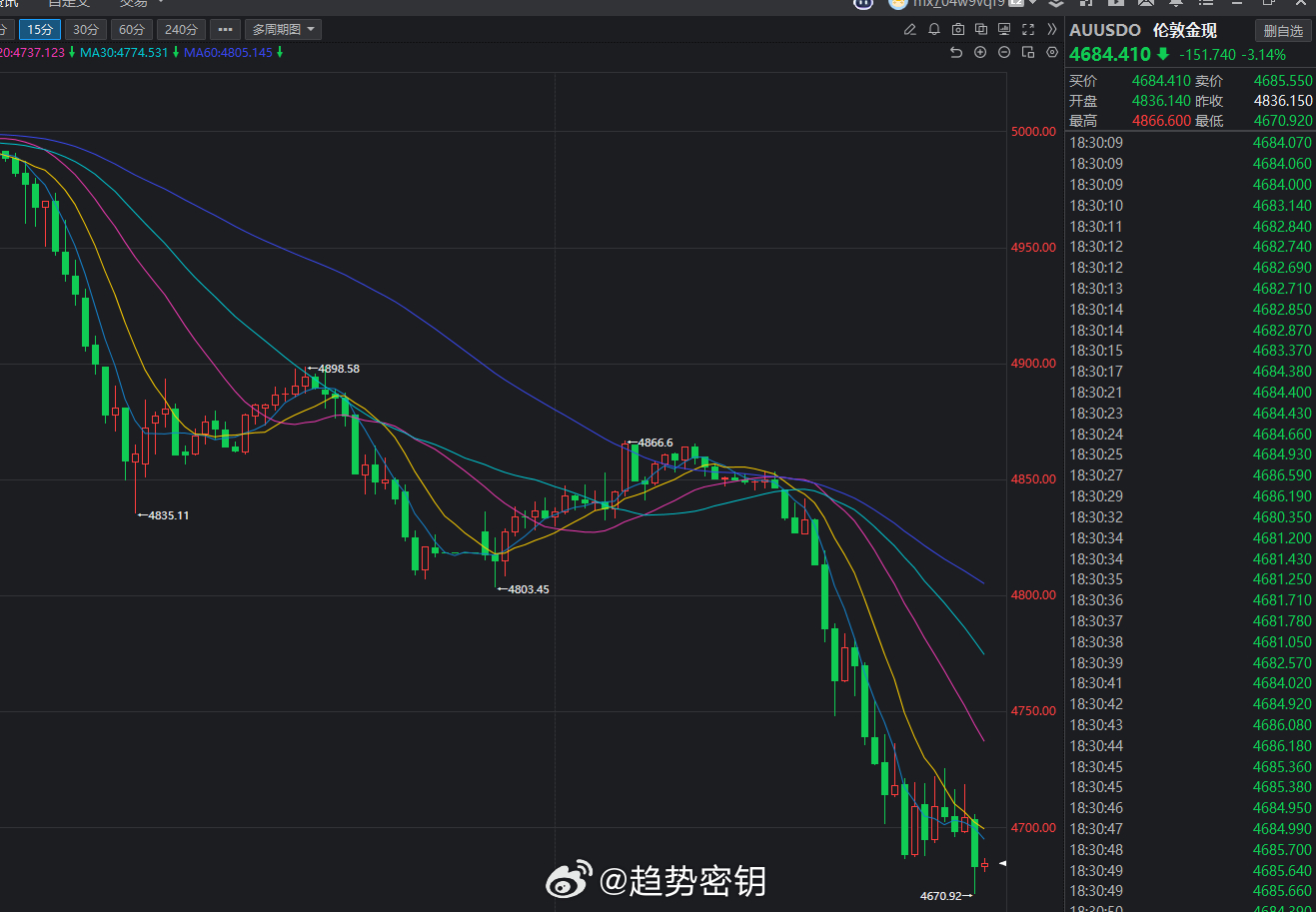Zoom out chart with minus icon

pos(1004,53)
